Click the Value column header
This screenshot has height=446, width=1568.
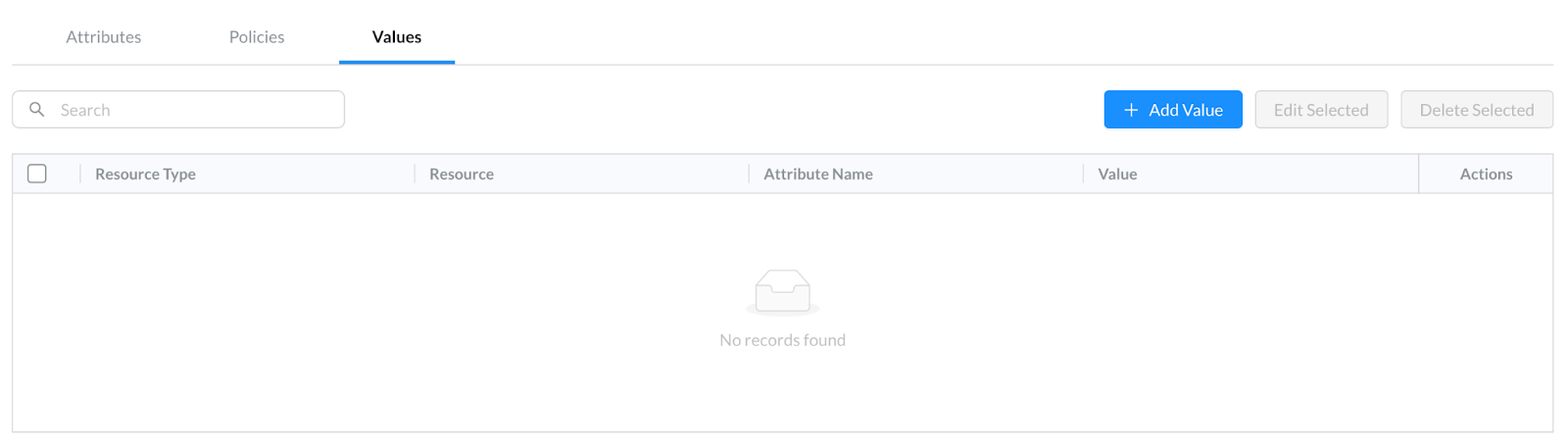click(1117, 173)
